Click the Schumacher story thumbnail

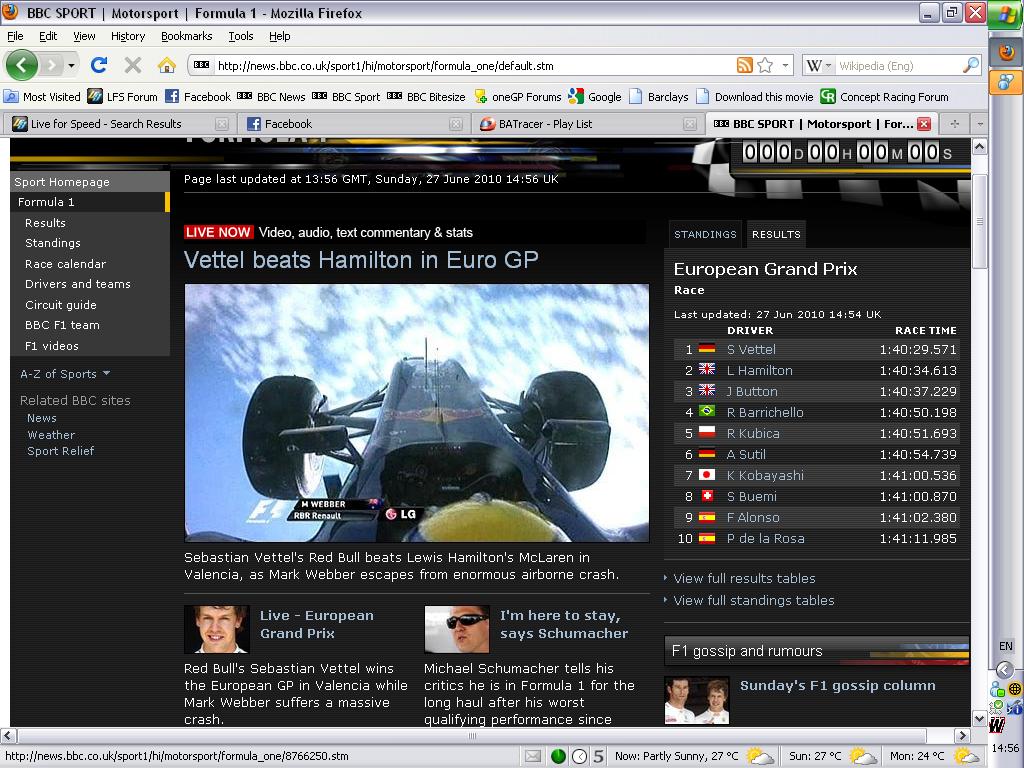456,630
